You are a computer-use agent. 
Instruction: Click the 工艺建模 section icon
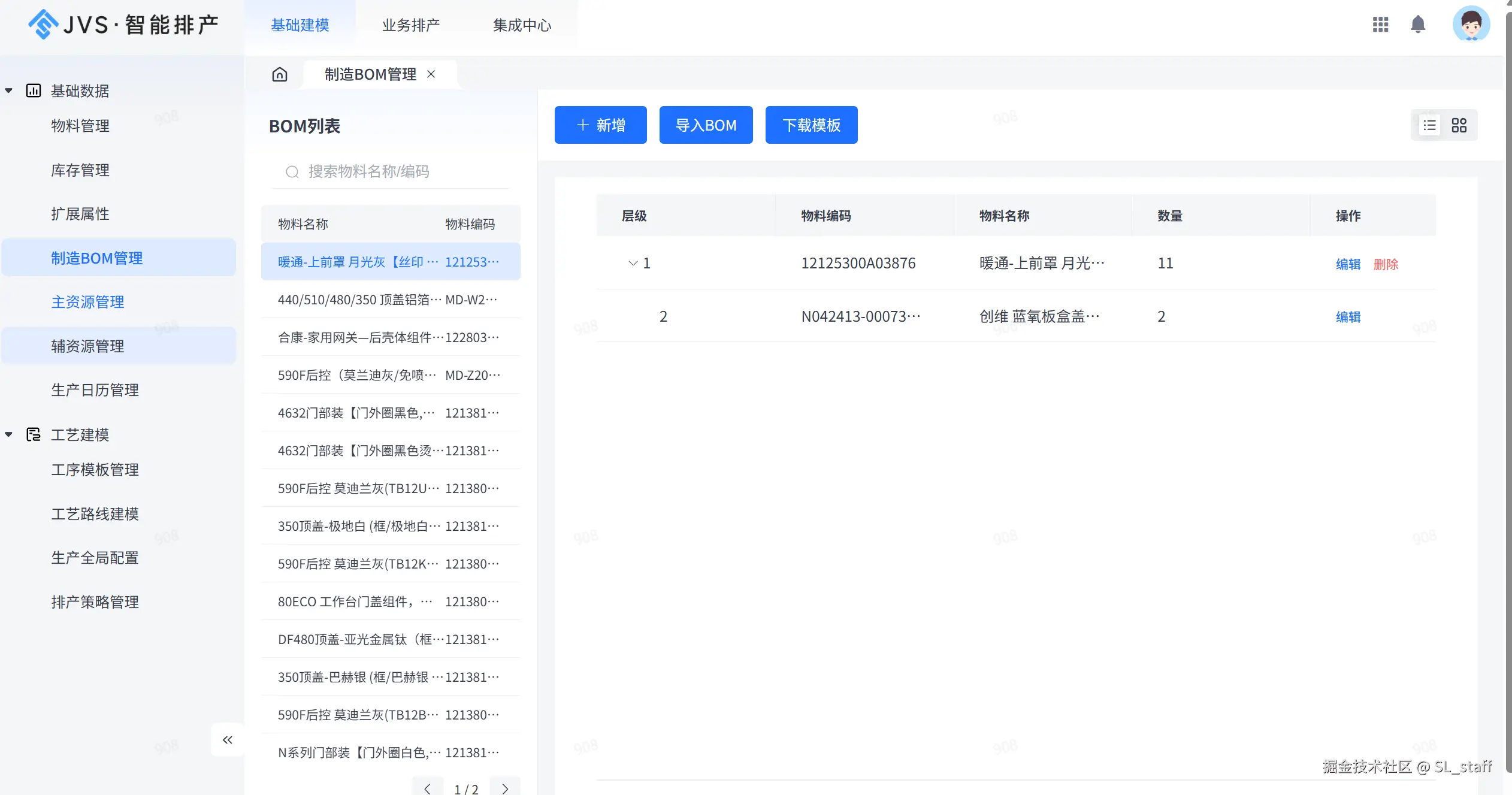click(x=34, y=434)
